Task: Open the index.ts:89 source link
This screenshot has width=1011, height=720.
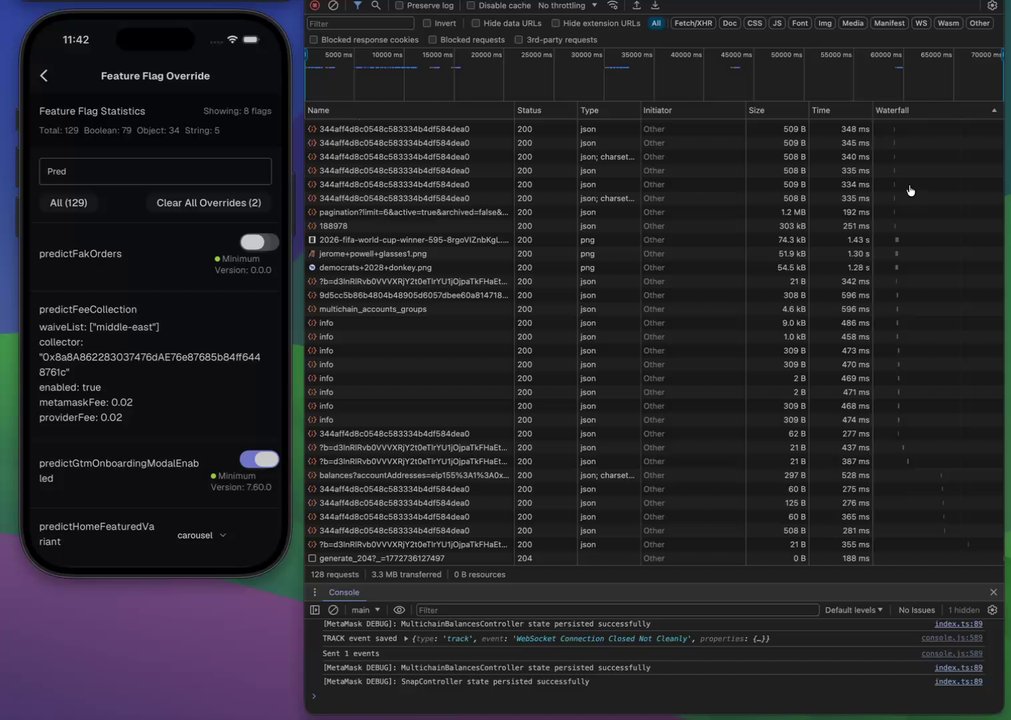Action: point(958,624)
